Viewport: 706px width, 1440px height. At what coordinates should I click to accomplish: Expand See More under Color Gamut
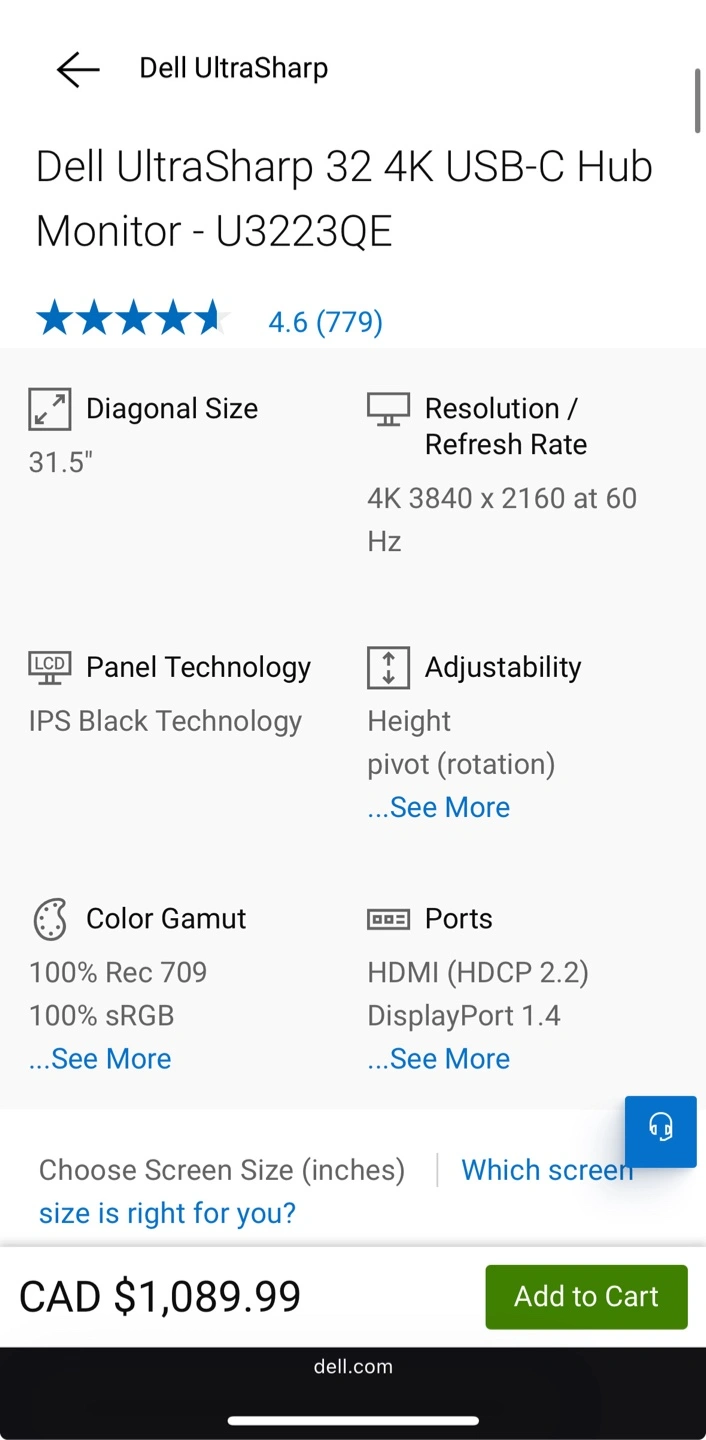tap(100, 1058)
